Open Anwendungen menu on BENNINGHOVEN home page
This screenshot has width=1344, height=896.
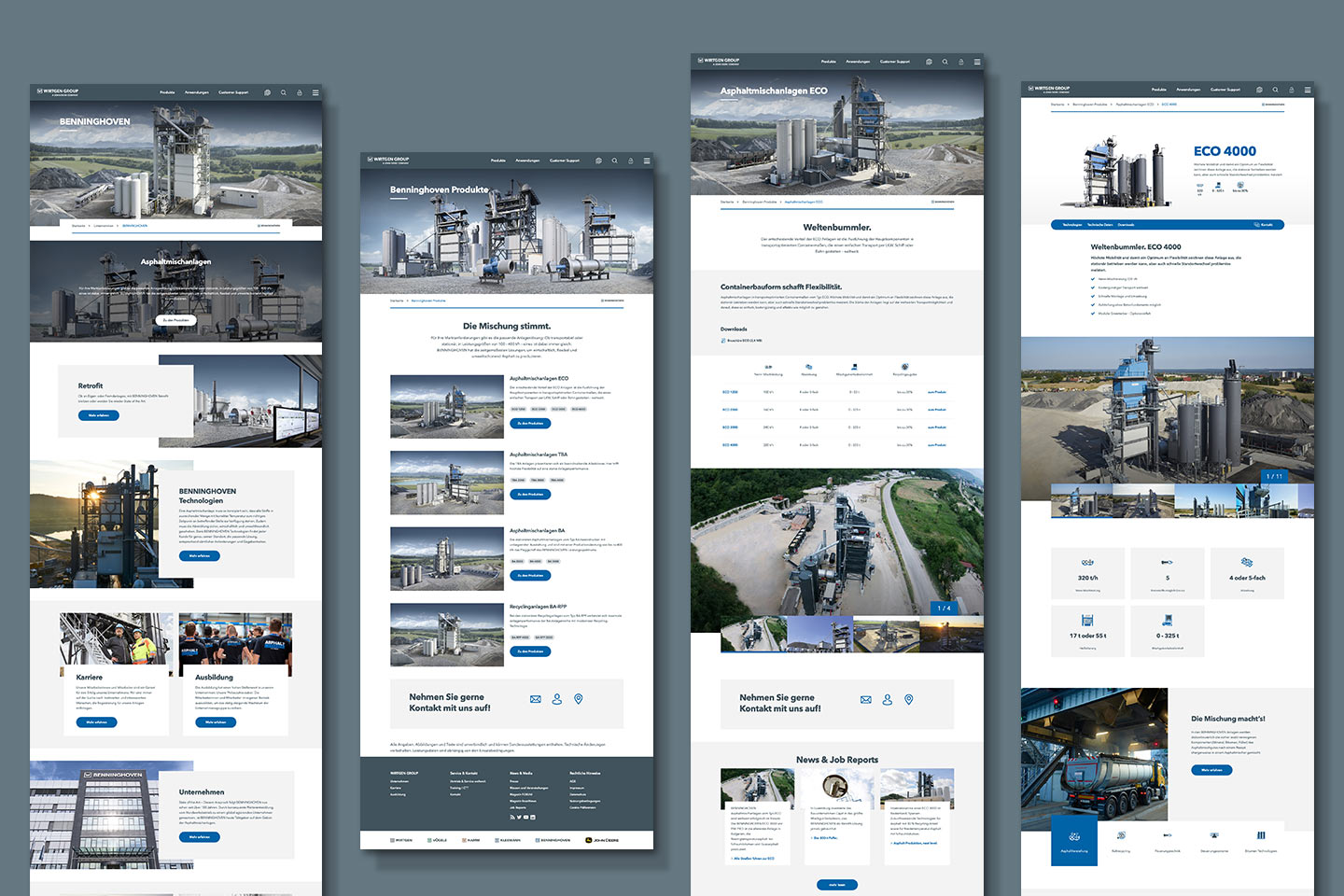tap(197, 92)
